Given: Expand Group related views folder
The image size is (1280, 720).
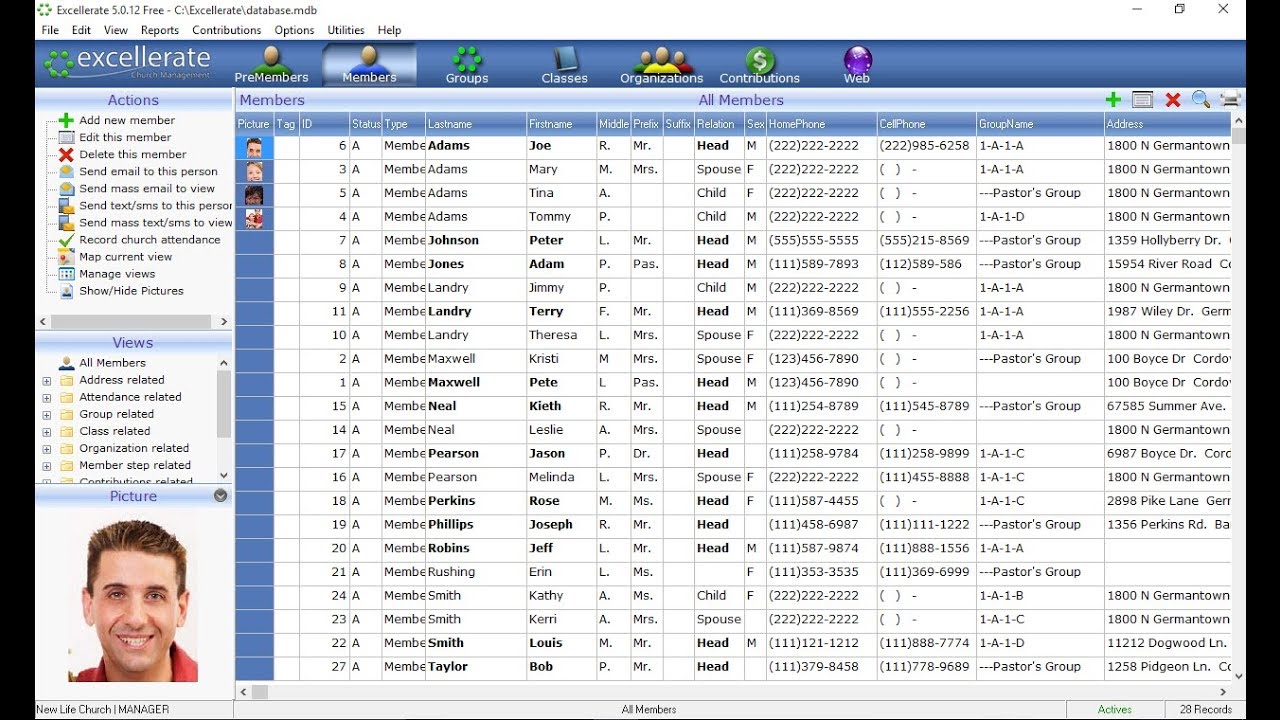Looking at the screenshot, I should pos(46,414).
